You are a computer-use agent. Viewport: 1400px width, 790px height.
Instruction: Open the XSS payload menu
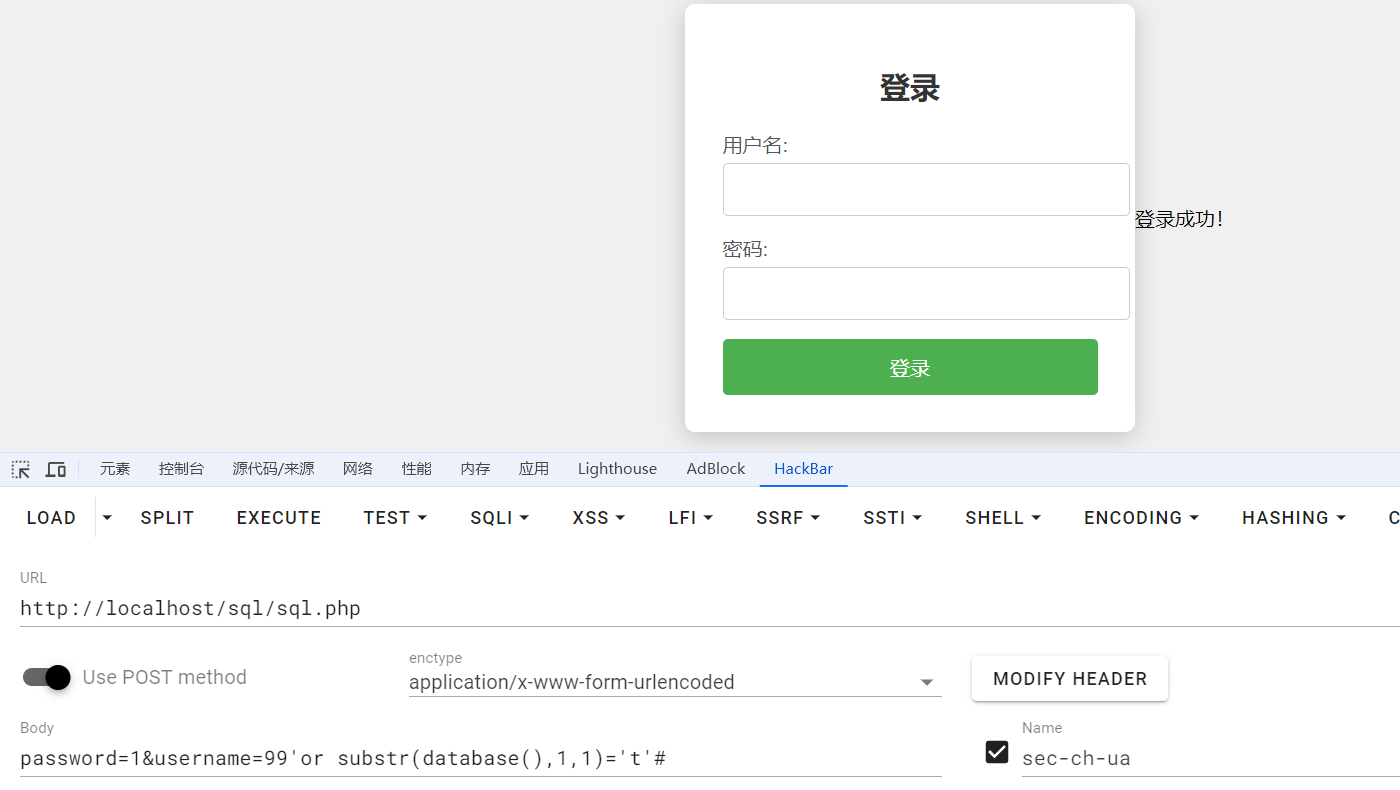coord(598,517)
